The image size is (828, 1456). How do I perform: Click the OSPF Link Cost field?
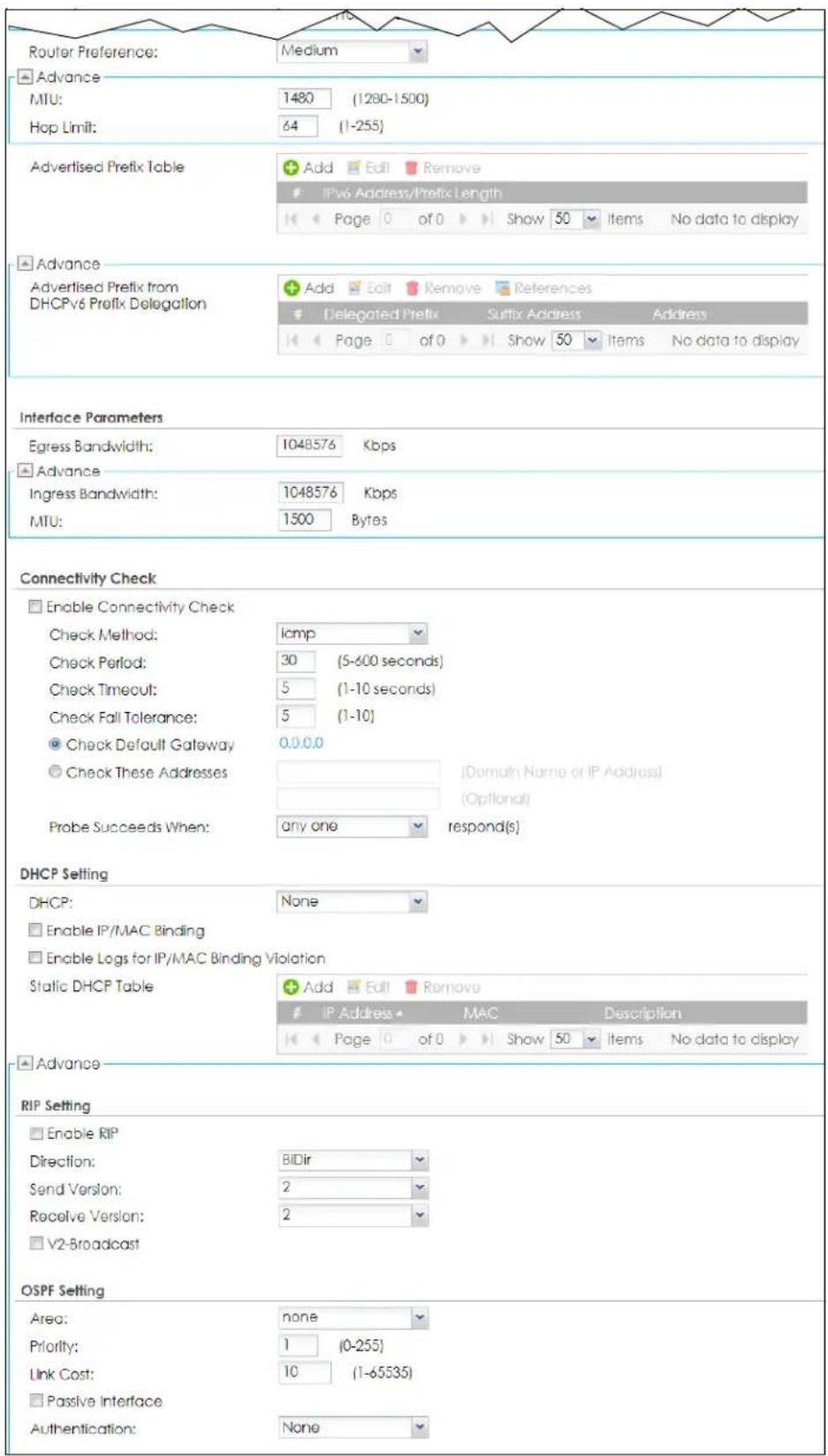pyautogui.click(x=305, y=1373)
